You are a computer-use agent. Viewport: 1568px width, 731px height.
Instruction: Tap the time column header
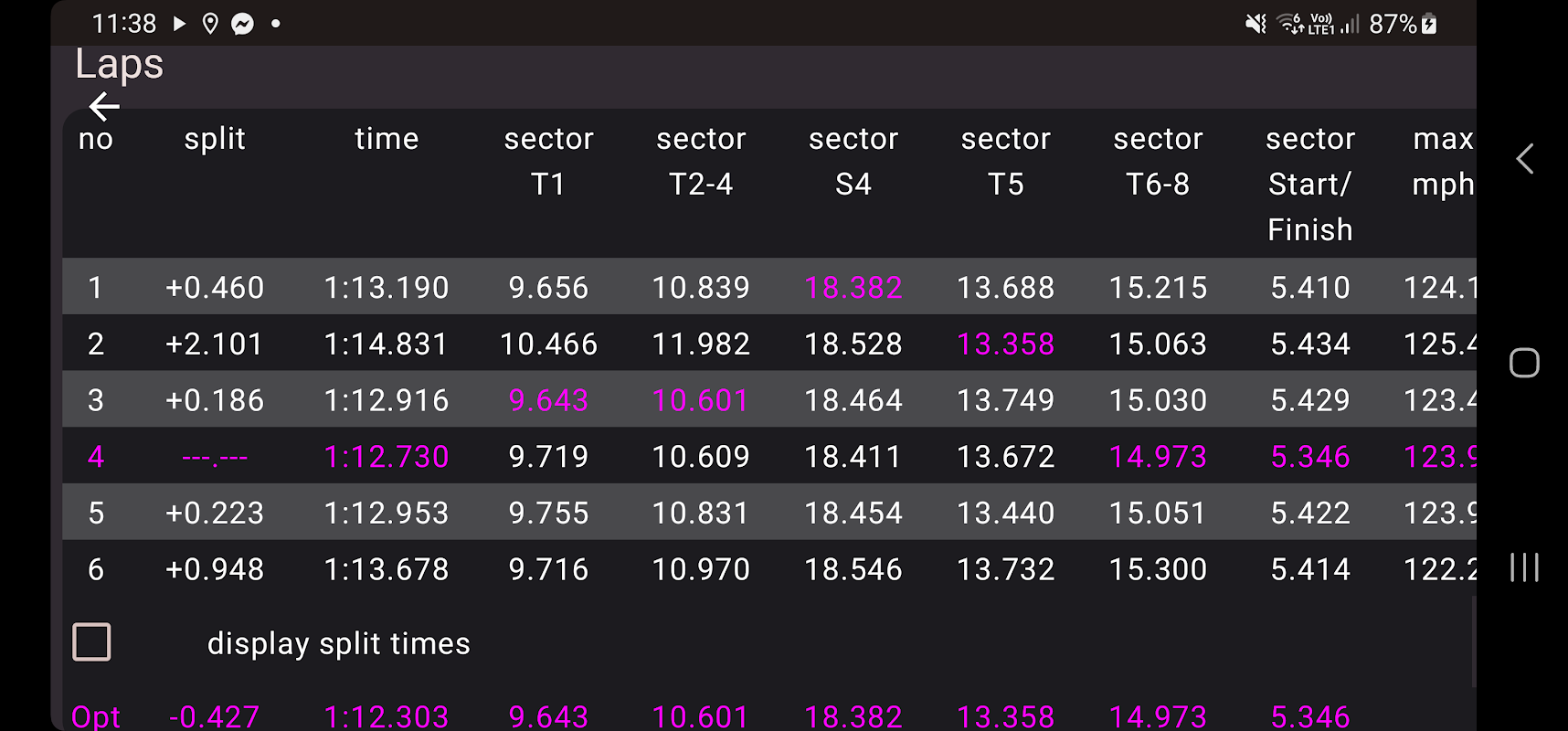point(387,139)
